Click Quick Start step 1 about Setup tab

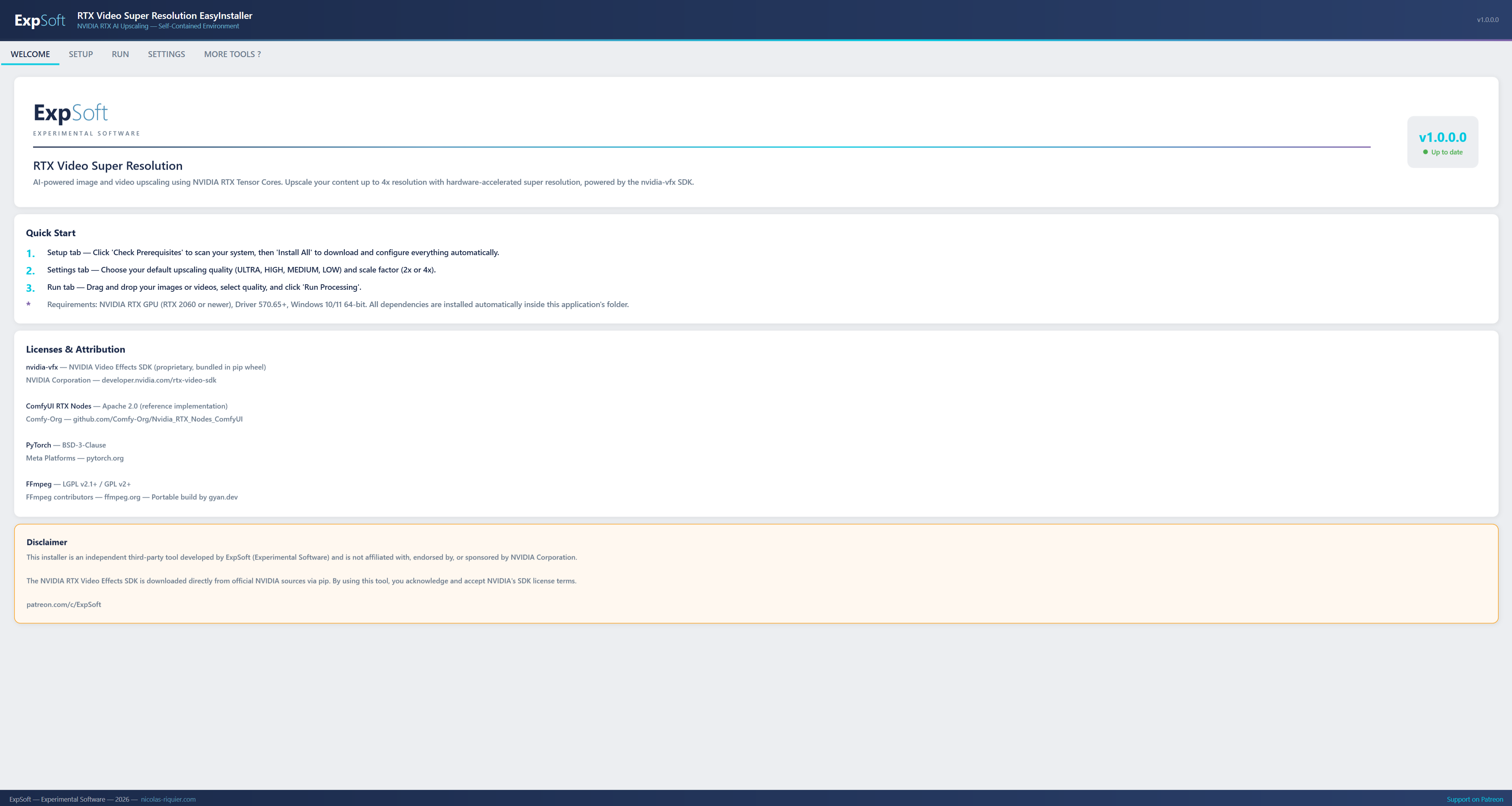pos(273,253)
